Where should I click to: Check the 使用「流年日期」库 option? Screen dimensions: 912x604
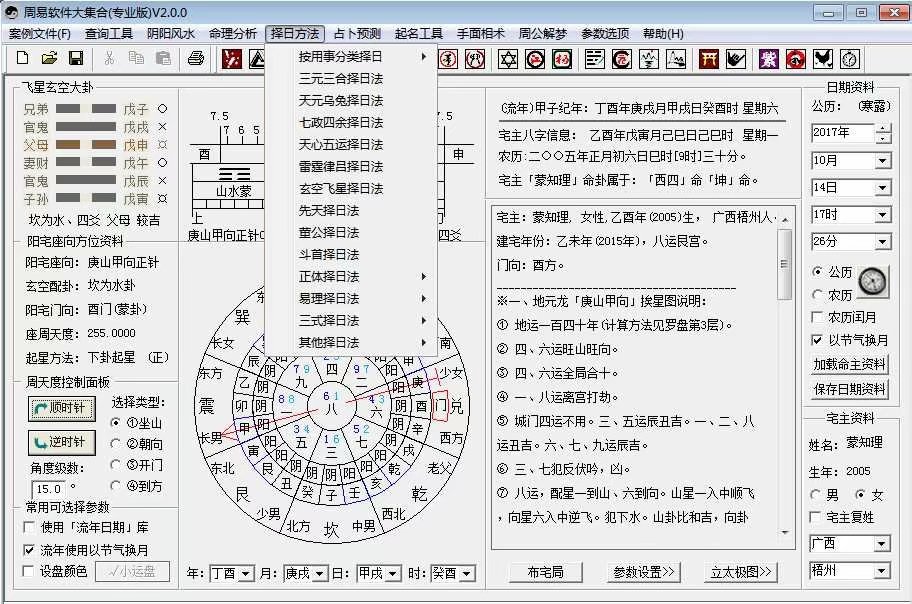tap(29, 527)
